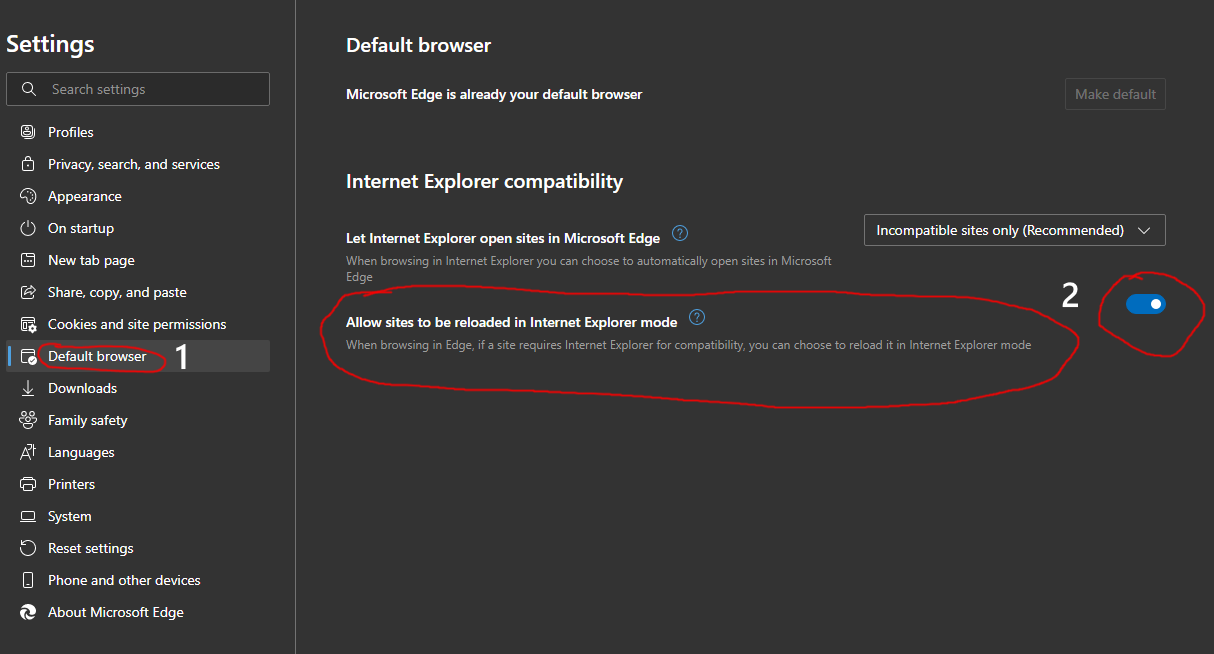Screen dimensions: 1214x654
Task: Click the On startup power icon
Action: pos(28,228)
